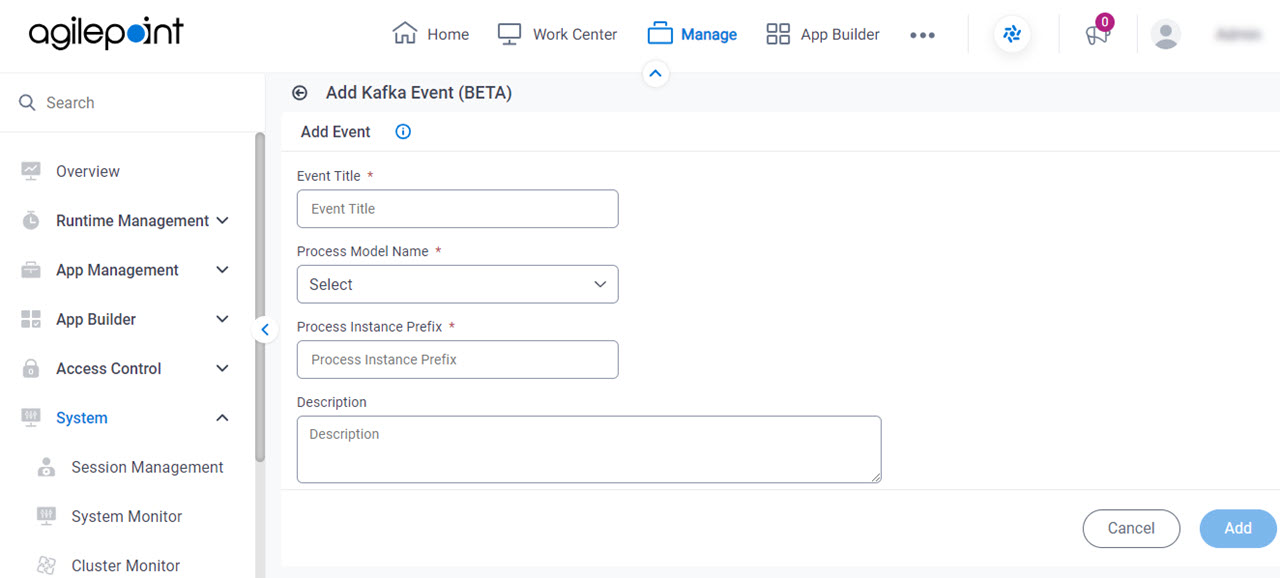This screenshot has width=1280, height=578.
Task: Click the Event Title input field
Action: [458, 209]
